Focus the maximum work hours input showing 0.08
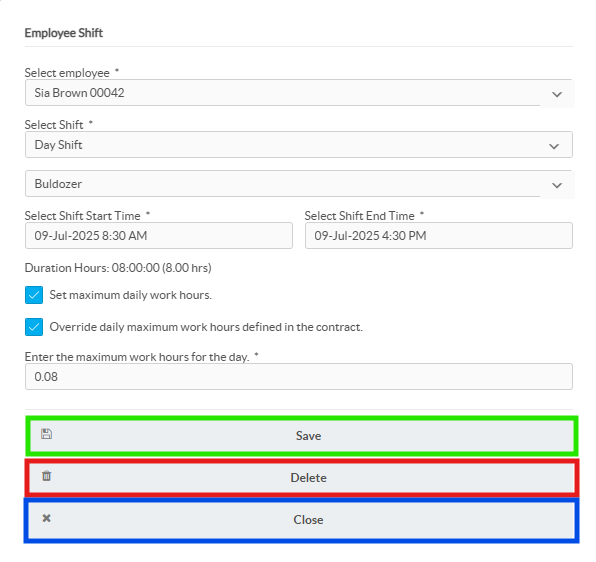The image size is (596, 562). click(x=298, y=377)
